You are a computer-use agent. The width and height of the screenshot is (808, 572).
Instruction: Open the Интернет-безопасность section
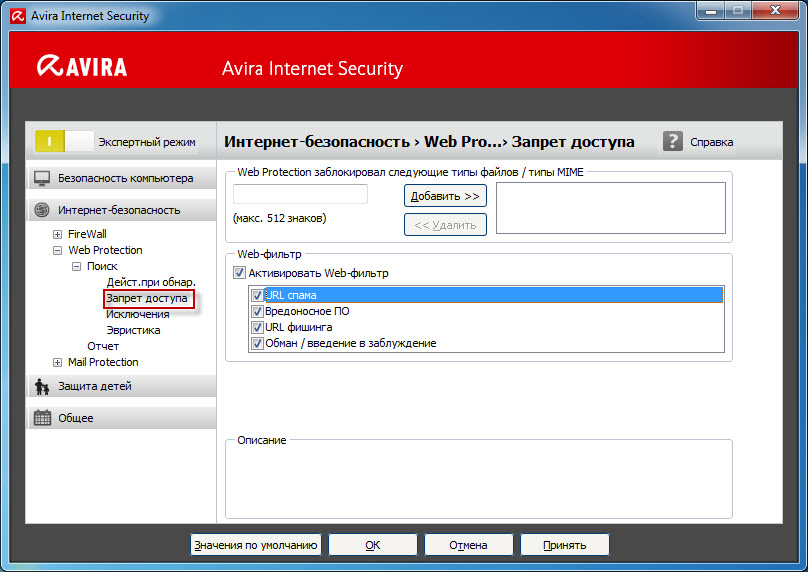pyautogui.click(x=122, y=210)
